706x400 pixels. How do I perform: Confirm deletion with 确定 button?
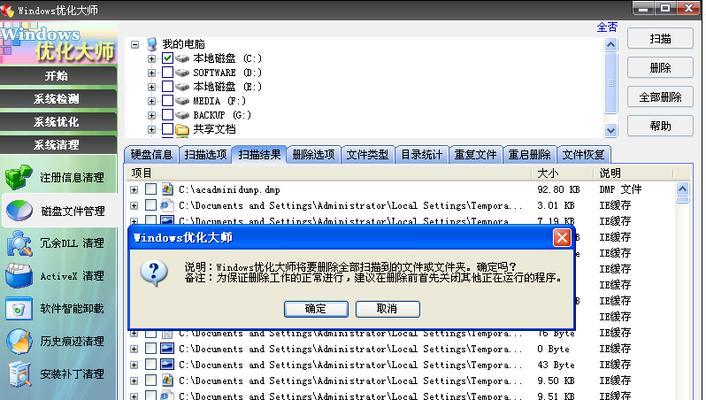(x=316, y=309)
